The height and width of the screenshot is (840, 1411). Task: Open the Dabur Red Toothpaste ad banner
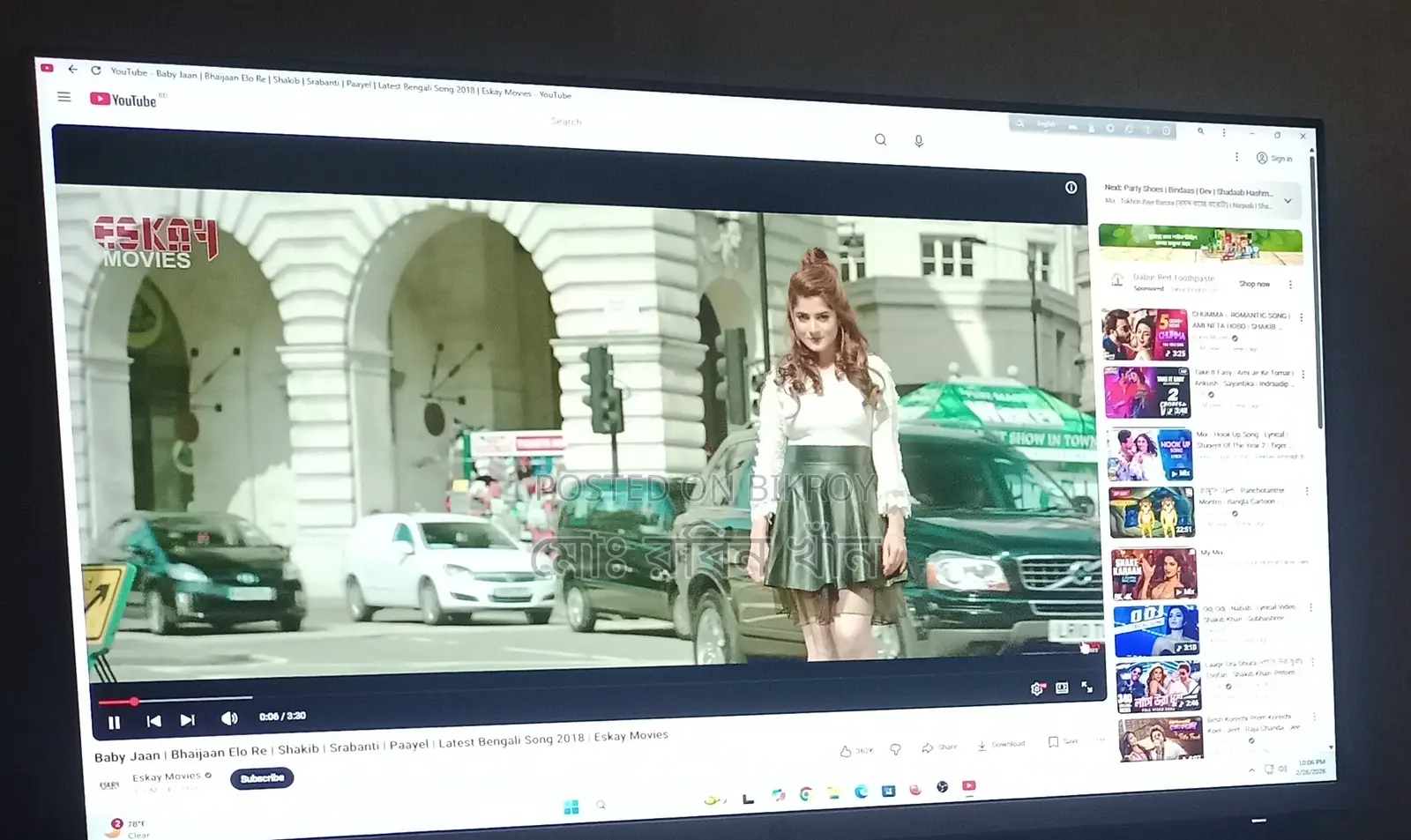pos(1200,244)
